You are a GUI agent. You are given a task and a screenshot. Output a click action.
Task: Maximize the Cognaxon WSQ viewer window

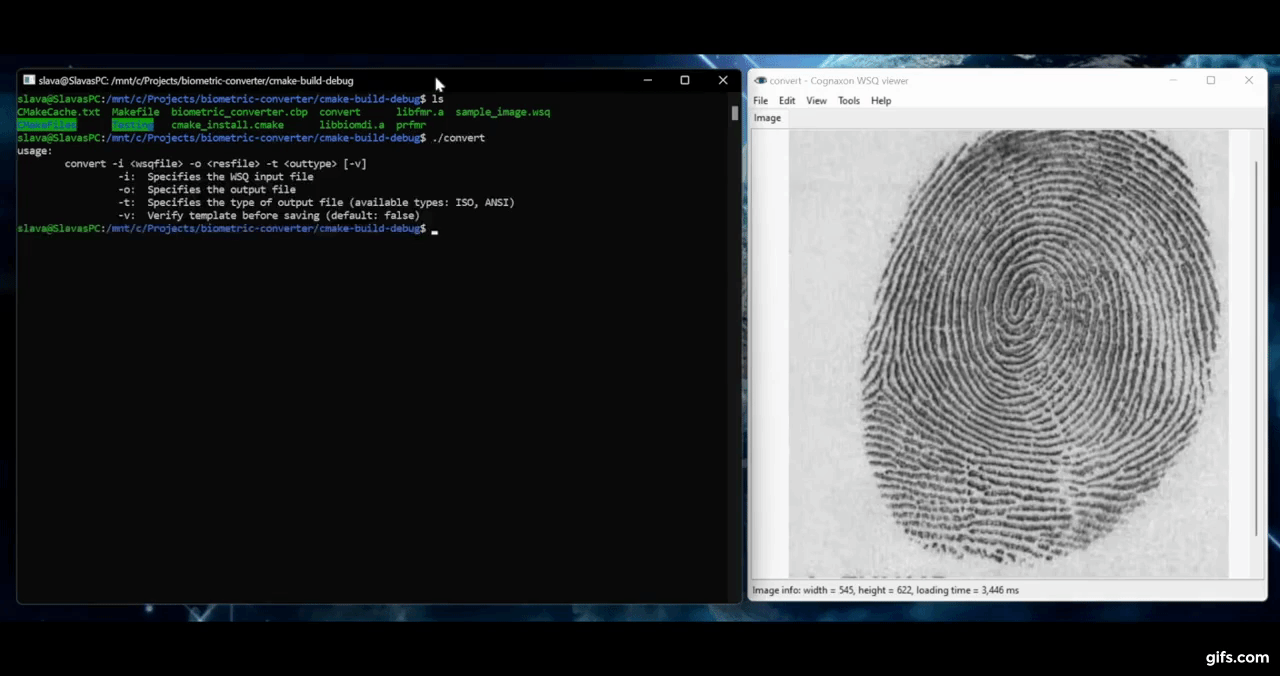1210,80
